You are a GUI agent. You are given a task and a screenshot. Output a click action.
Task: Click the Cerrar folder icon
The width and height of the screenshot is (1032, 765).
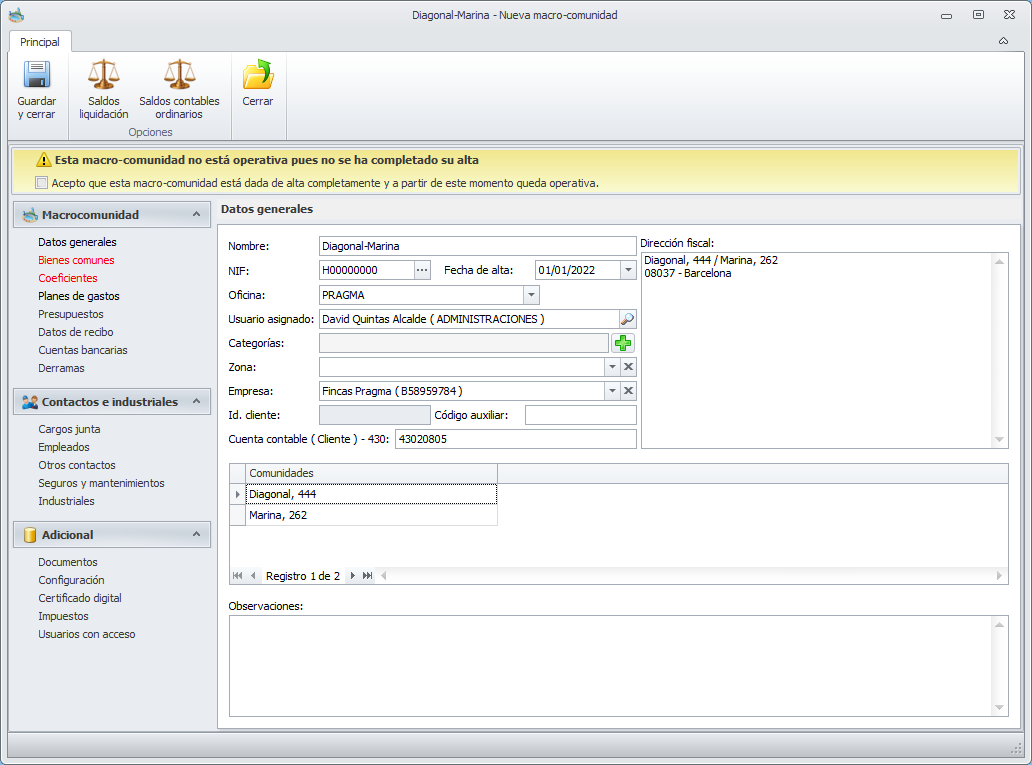(x=257, y=76)
